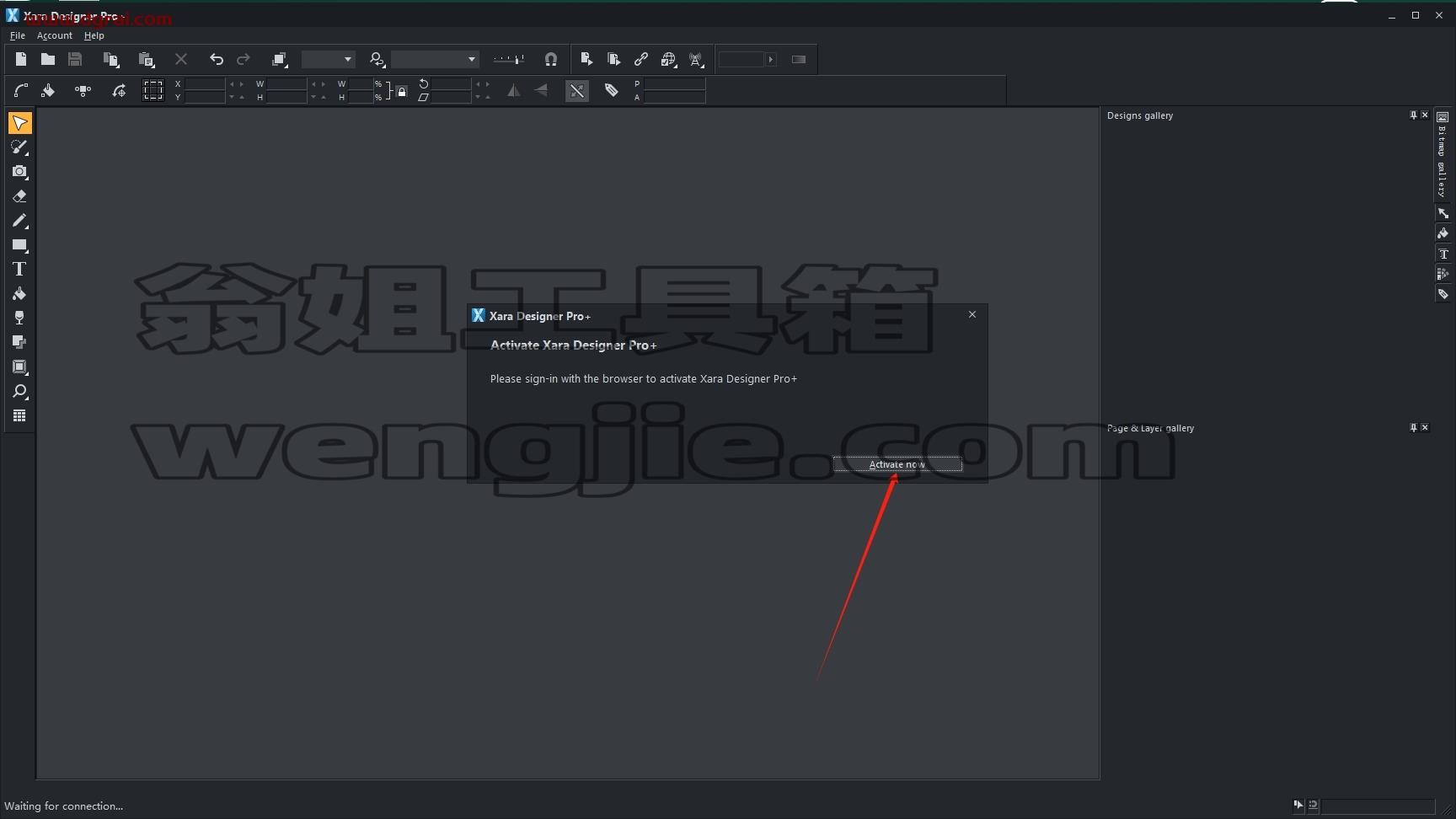The image size is (1456, 819).
Task: Open a file with the folder icon
Action: (48, 59)
